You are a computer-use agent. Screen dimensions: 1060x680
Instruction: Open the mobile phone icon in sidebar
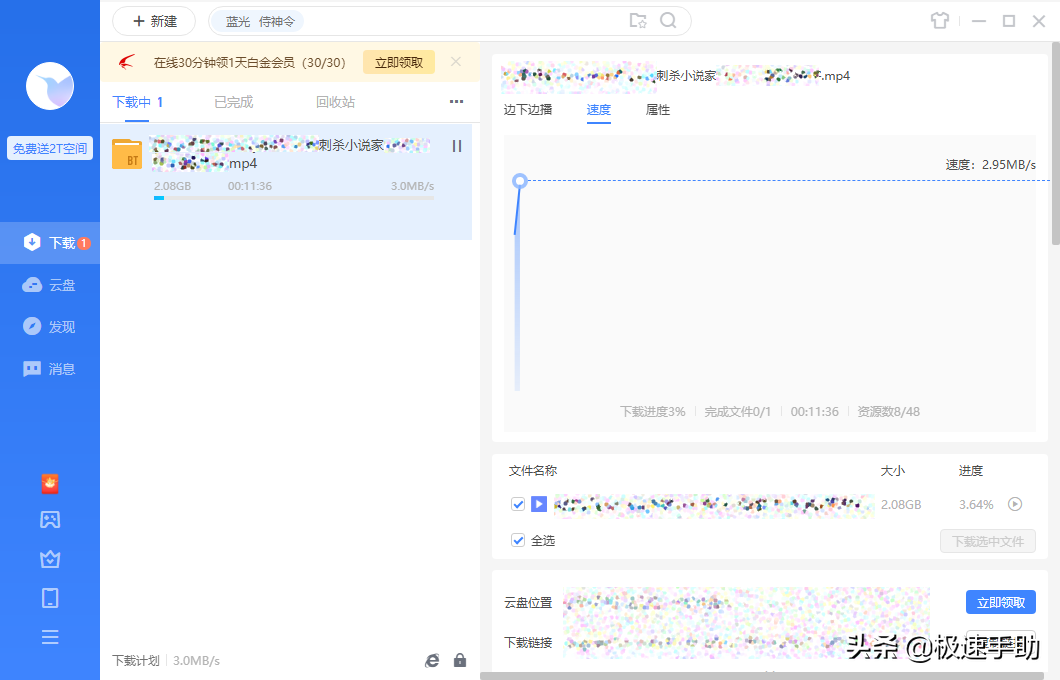[x=50, y=597]
